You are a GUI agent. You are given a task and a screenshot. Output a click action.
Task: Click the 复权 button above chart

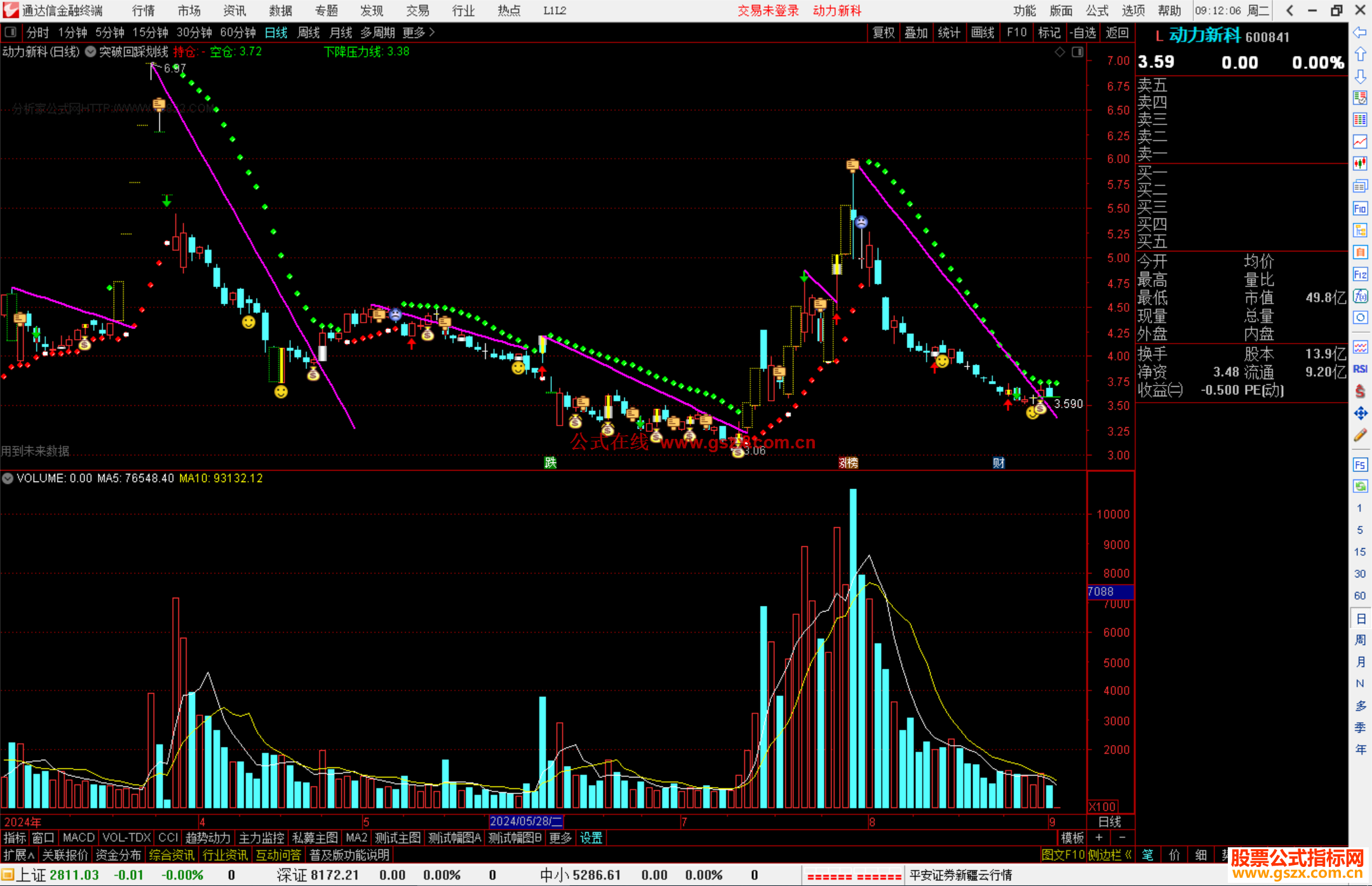[884, 32]
